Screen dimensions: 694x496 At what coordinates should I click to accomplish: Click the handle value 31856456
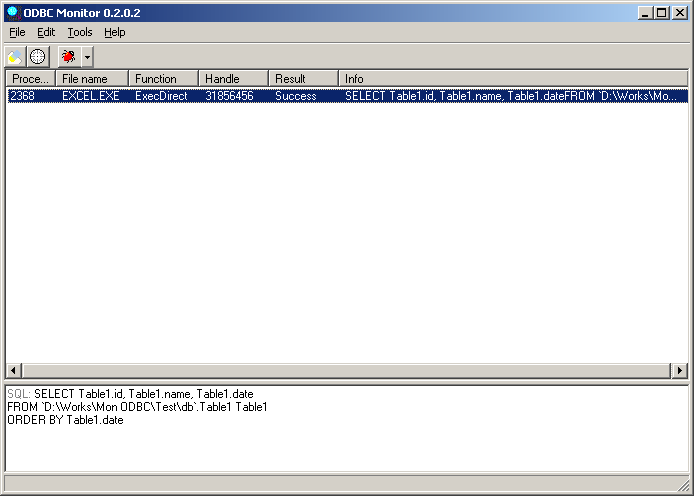(229, 96)
